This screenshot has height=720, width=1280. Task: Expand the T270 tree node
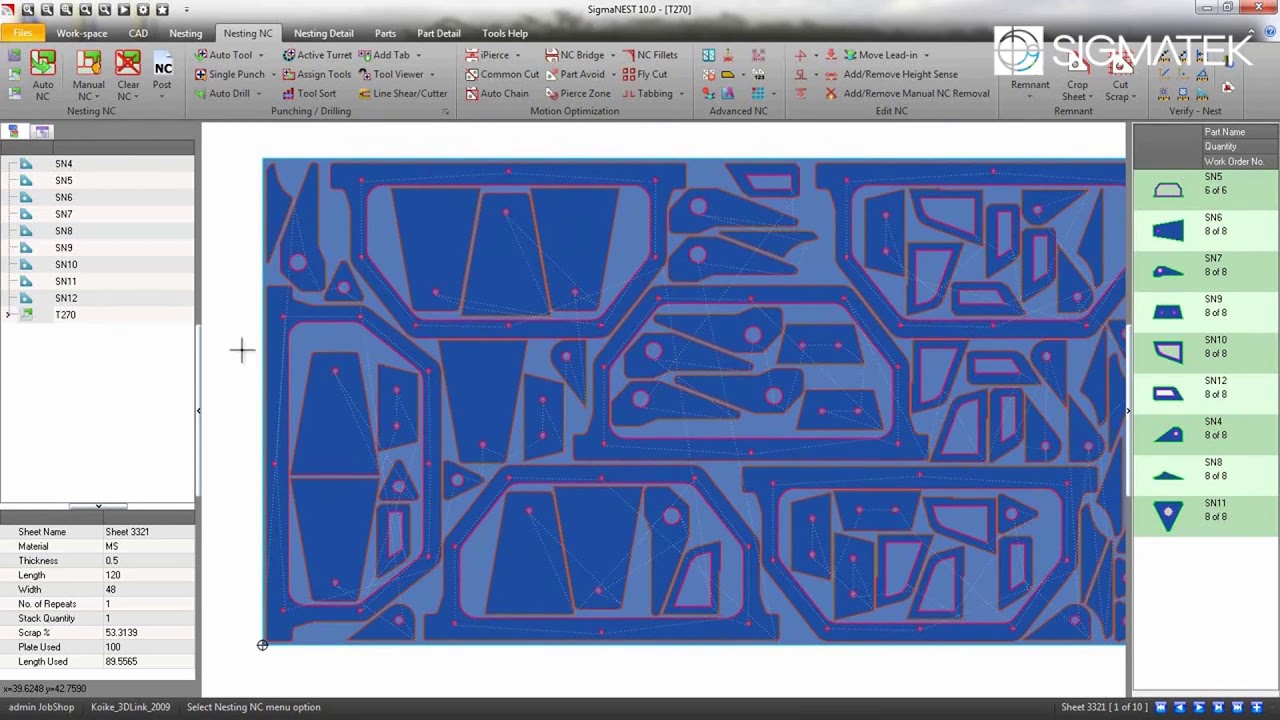[x=8, y=315]
